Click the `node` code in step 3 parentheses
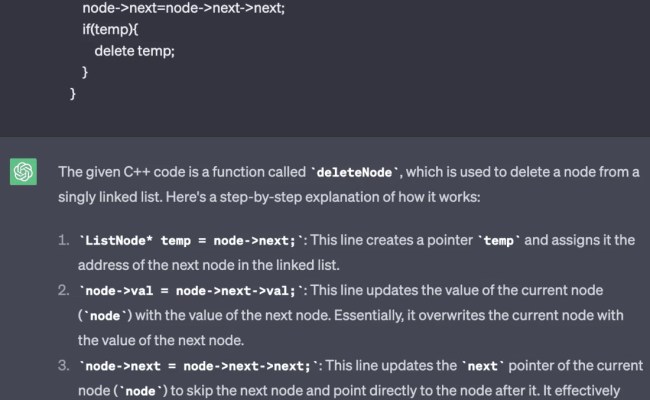Viewport: 650px width, 400px height. [140, 391]
